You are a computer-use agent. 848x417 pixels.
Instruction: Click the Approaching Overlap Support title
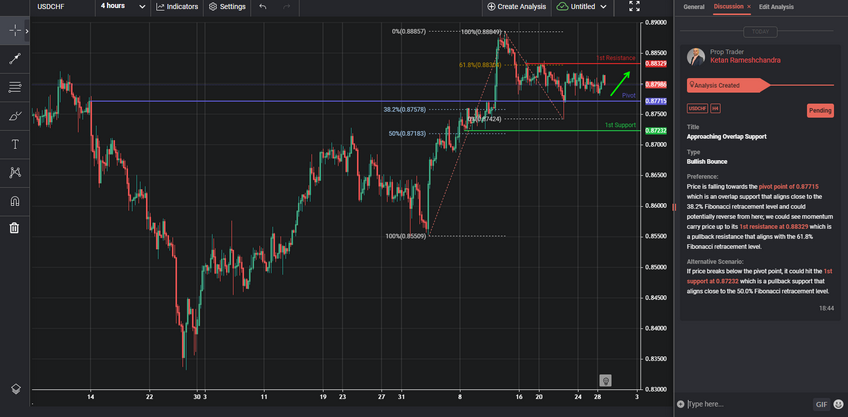pos(726,137)
